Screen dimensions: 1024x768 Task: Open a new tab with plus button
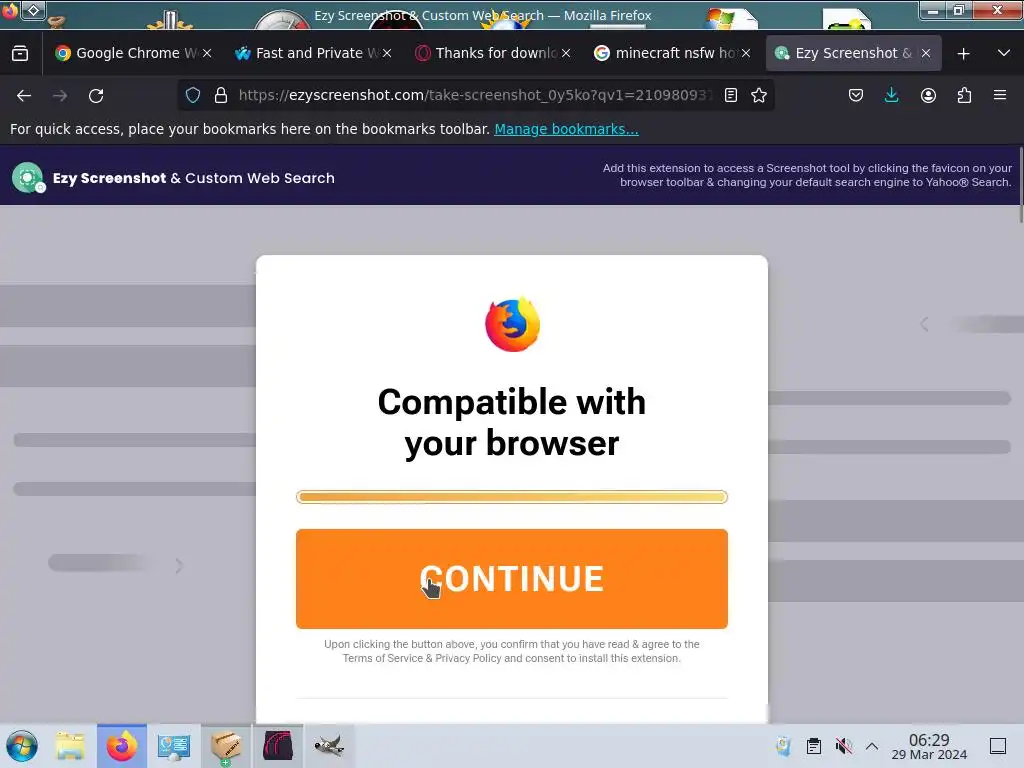963,54
